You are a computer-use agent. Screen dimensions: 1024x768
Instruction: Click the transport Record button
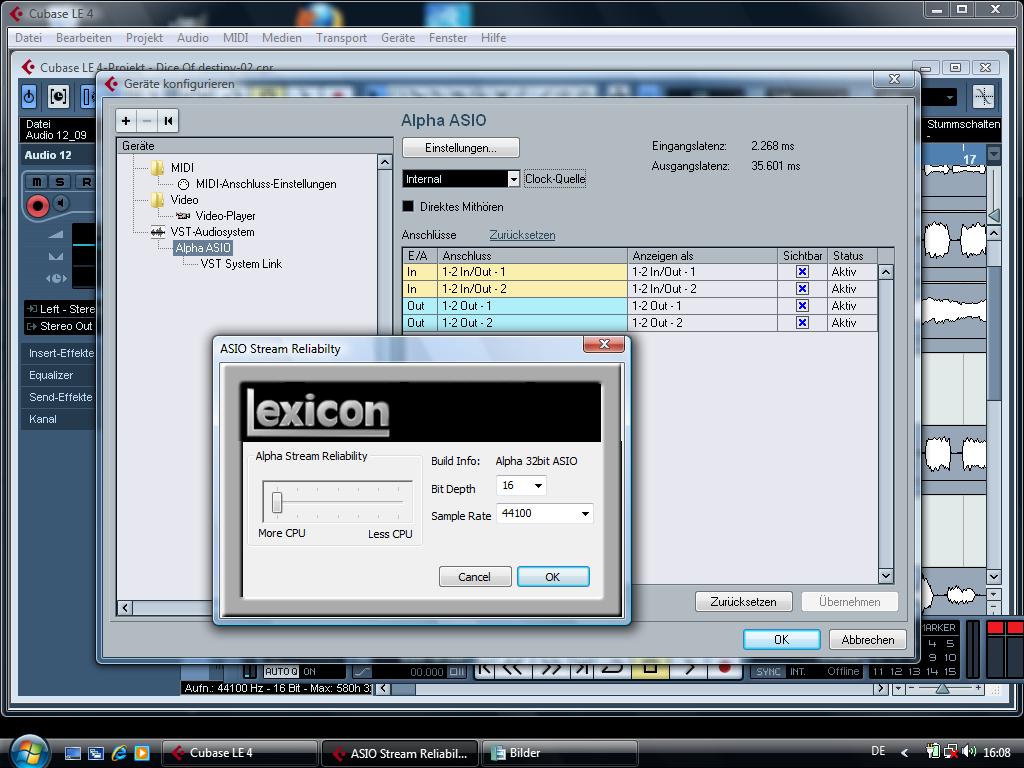coord(724,671)
